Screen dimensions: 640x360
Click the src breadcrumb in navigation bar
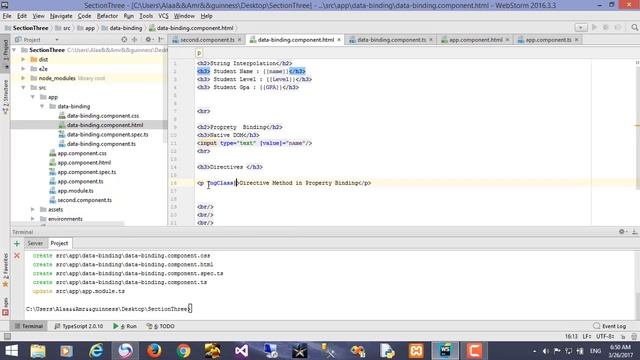[x=62, y=28]
